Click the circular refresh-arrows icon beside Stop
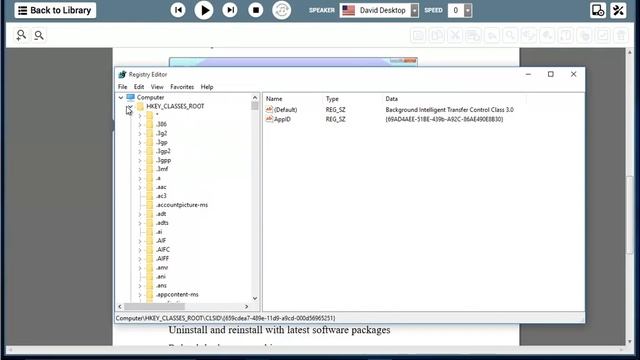Image resolution: width=640 pixels, height=360 pixels. [282, 10]
